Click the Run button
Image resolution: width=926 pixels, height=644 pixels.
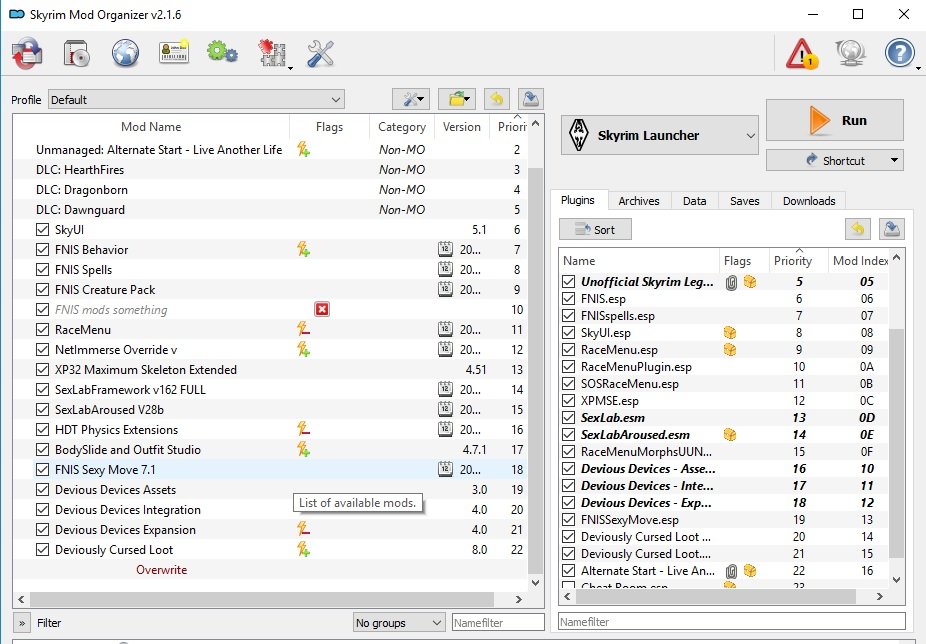click(834, 120)
